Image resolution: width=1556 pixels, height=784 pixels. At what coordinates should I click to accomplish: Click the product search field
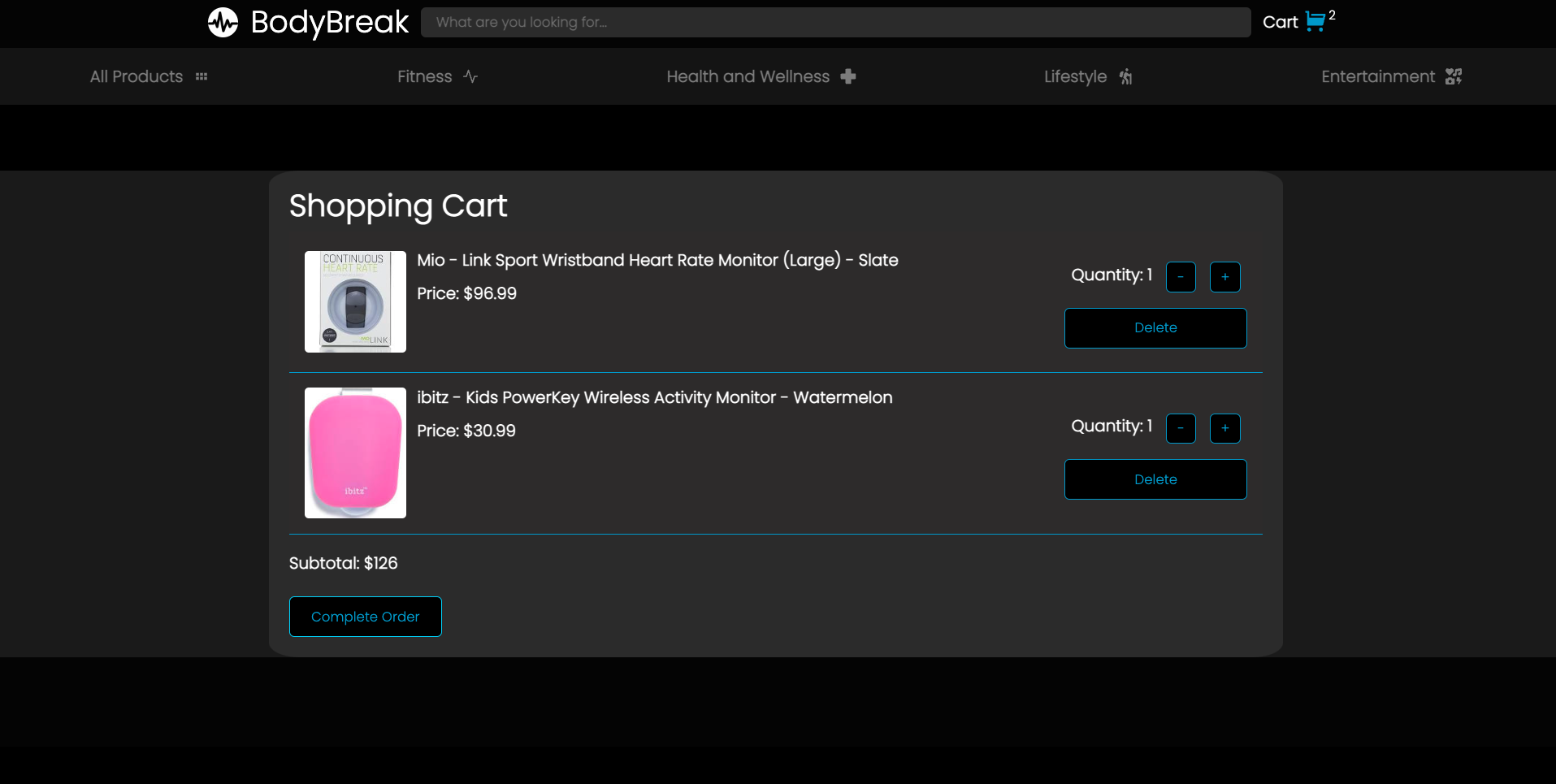coord(835,22)
